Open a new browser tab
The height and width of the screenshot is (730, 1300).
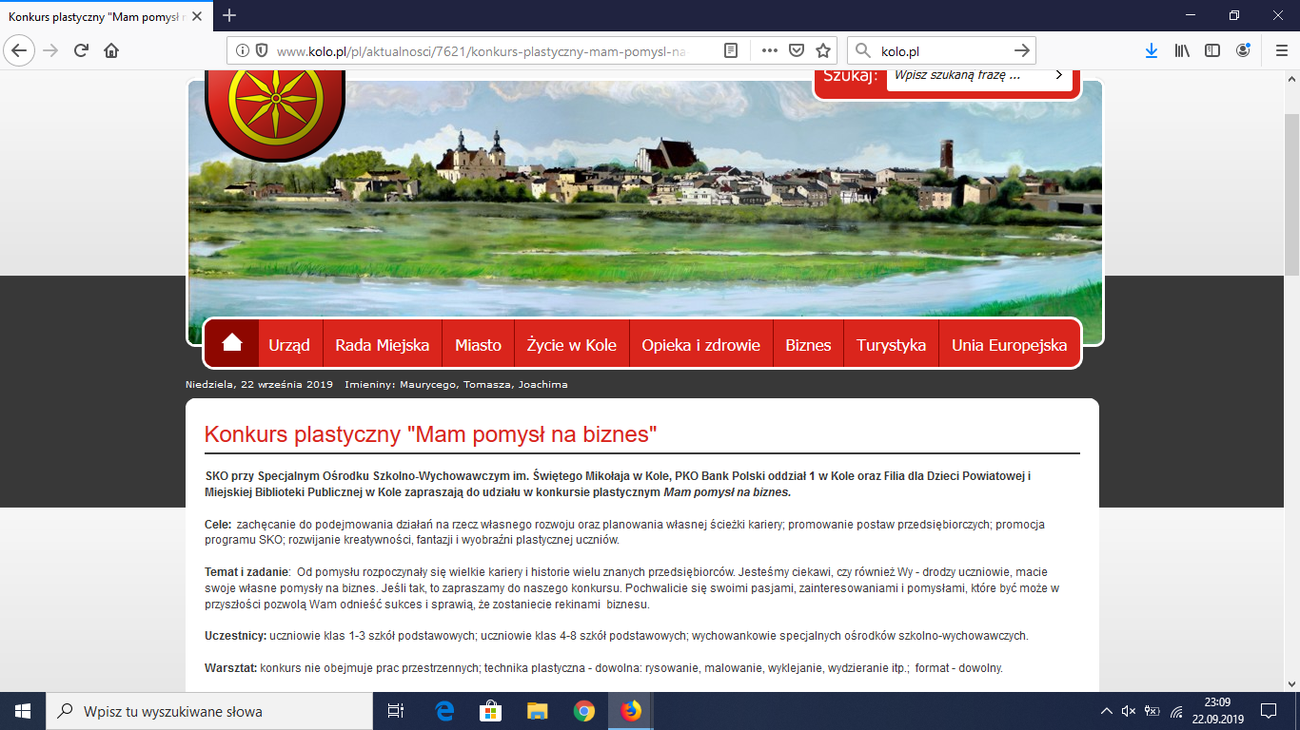coord(230,15)
